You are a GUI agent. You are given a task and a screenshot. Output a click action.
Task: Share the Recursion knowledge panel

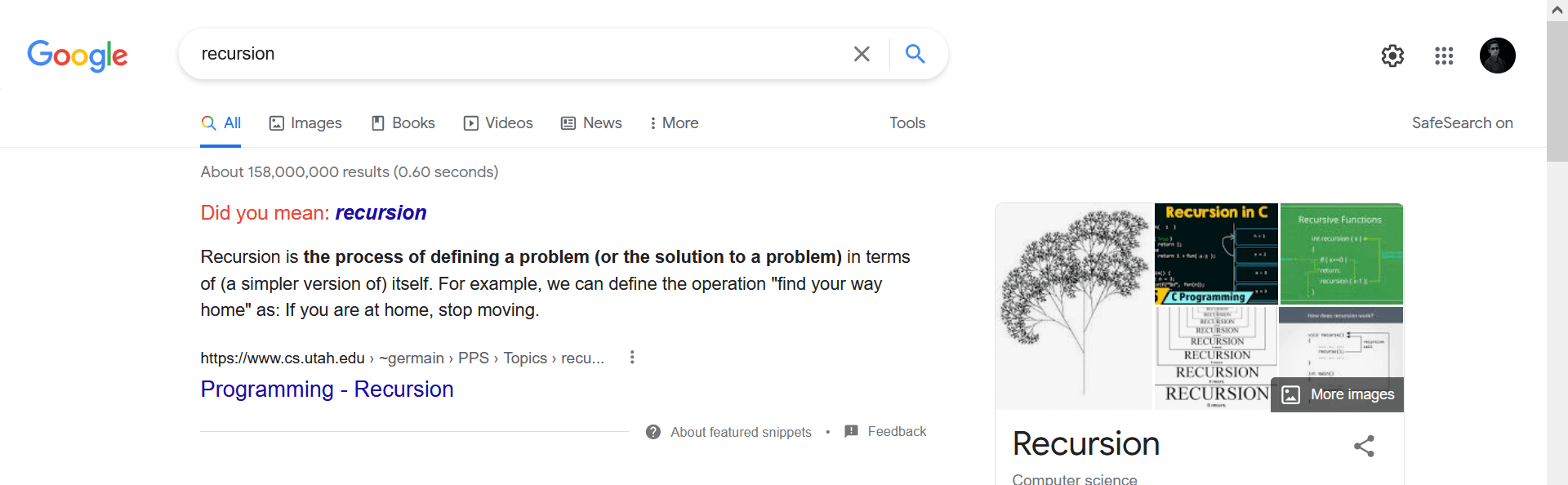point(1364,446)
